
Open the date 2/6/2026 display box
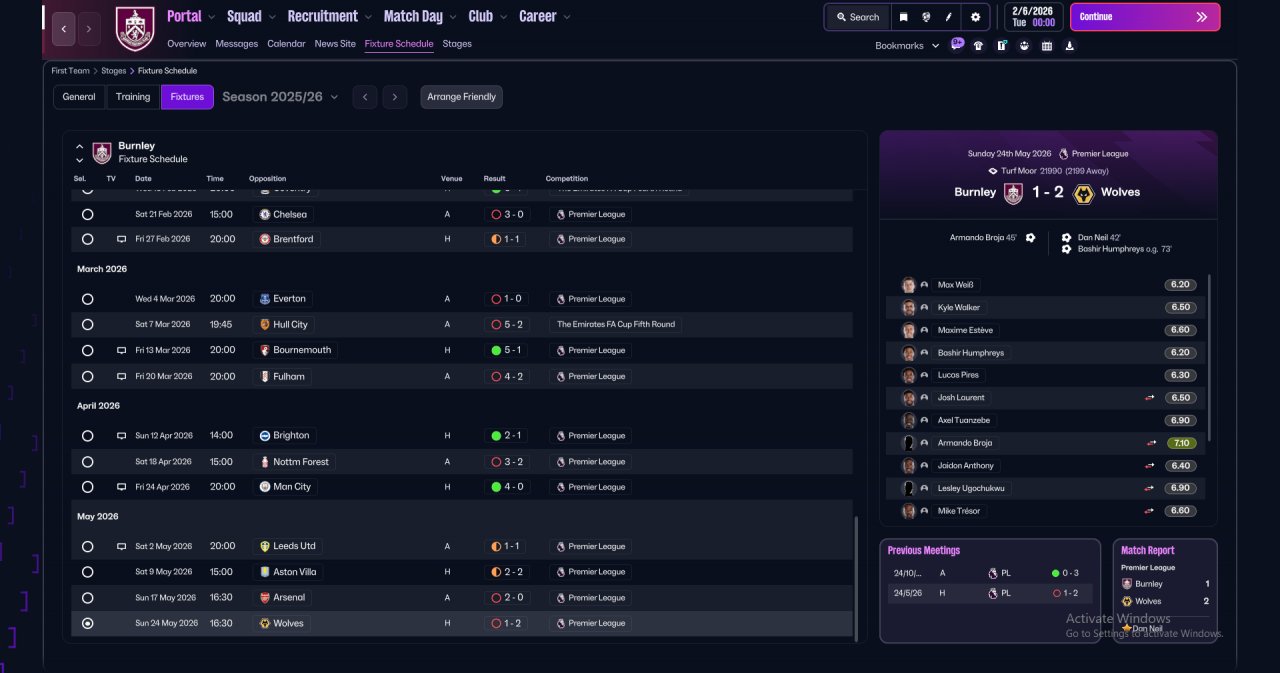point(1035,17)
